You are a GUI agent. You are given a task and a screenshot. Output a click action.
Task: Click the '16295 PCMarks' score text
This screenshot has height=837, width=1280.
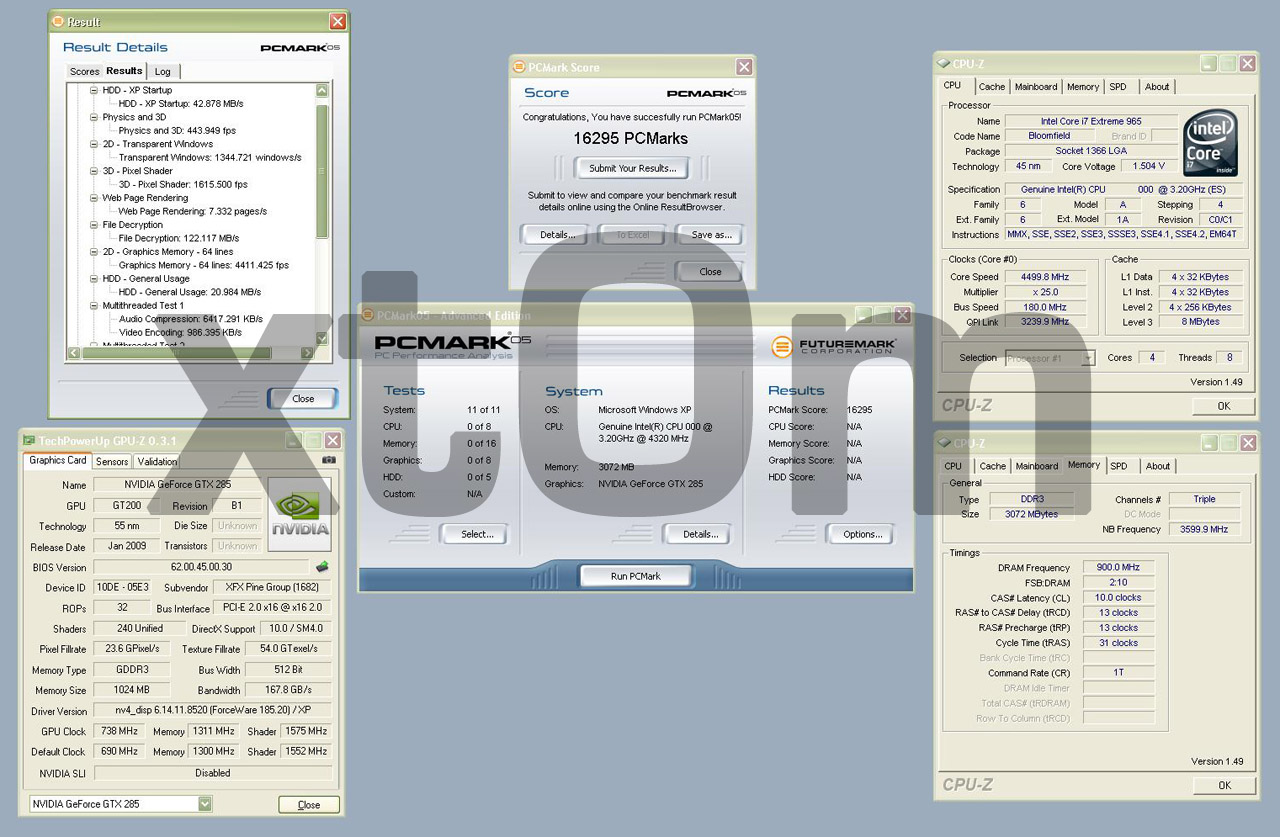tap(631, 138)
